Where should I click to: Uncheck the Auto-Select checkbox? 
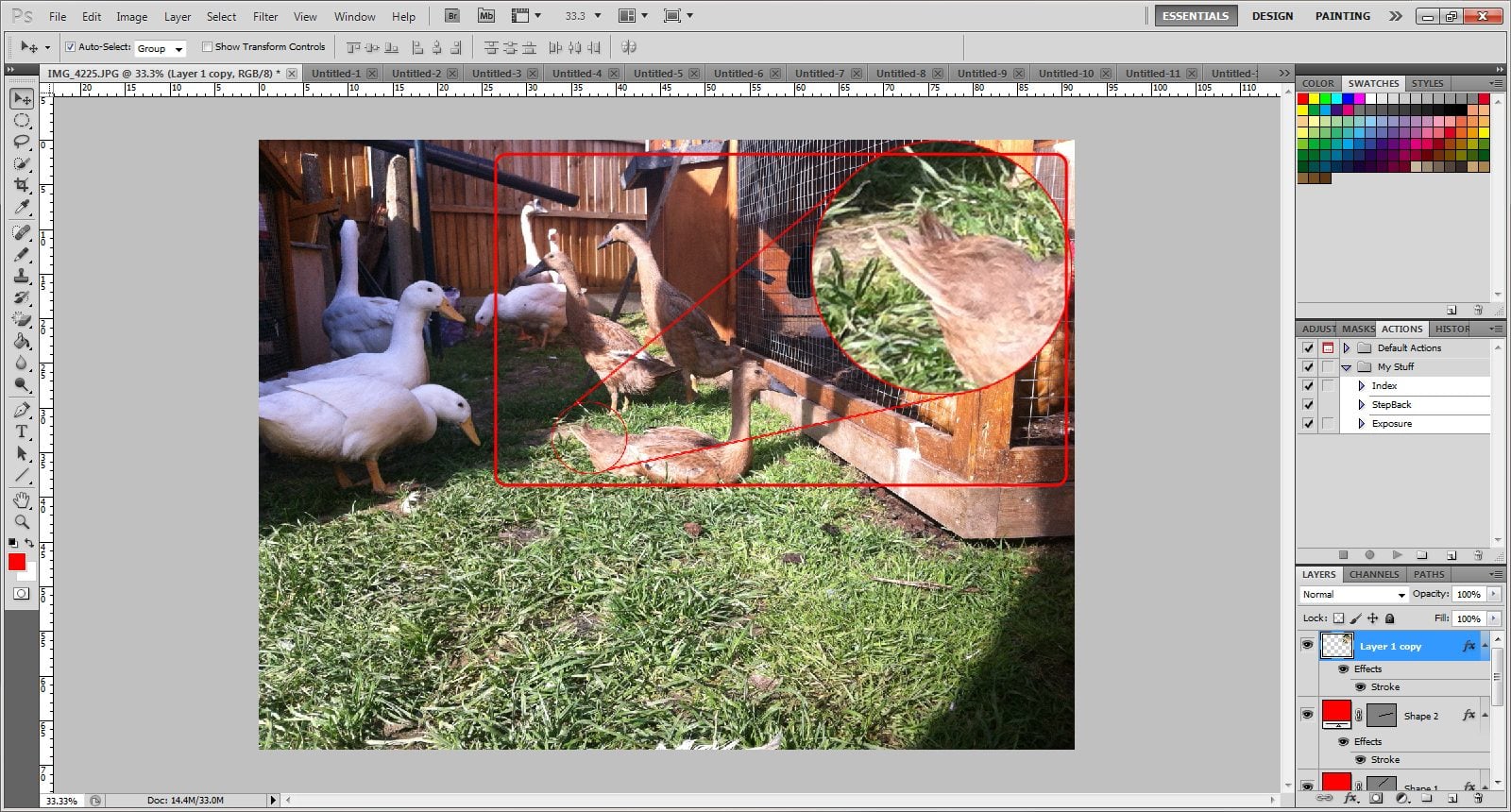point(70,47)
